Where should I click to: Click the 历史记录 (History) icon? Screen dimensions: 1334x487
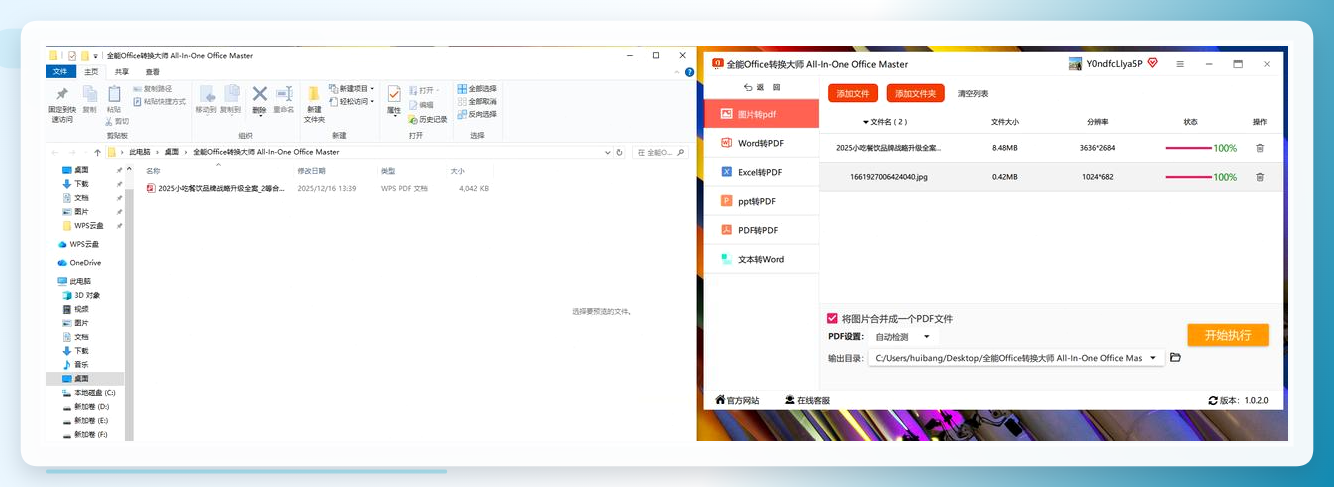coord(413,119)
